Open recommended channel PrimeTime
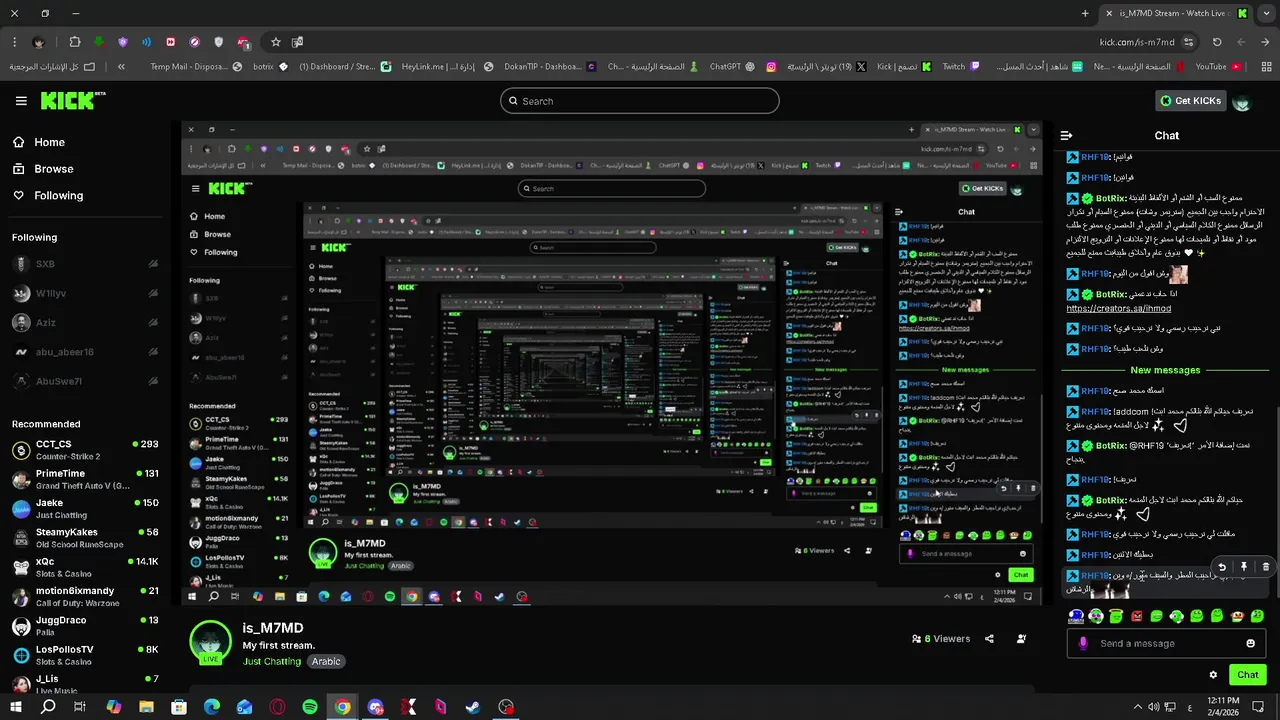The width and height of the screenshot is (1280, 720). coord(85,479)
